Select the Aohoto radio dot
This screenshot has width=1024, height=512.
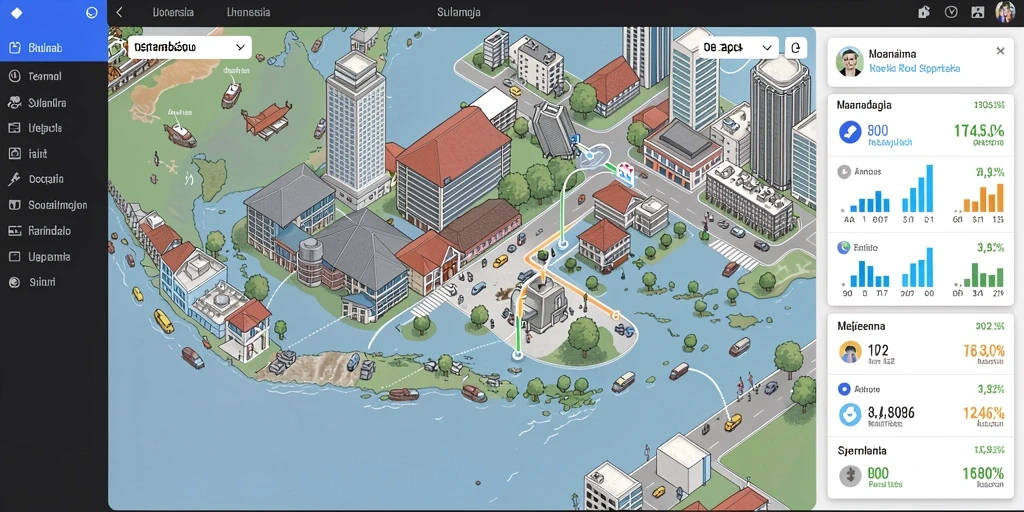click(x=844, y=389)
